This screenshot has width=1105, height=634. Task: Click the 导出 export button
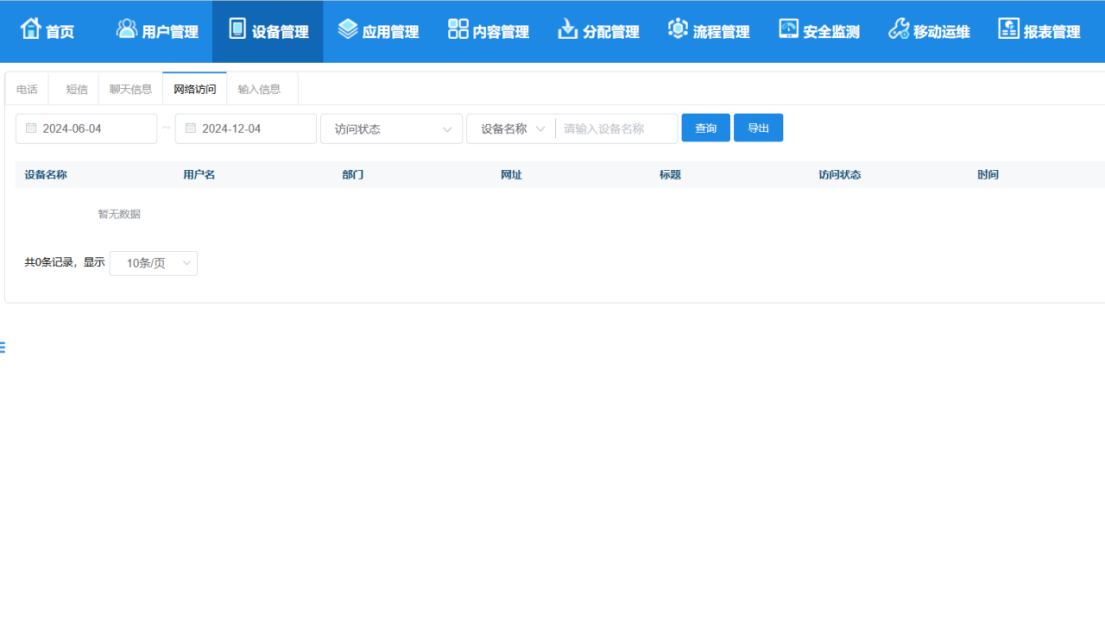pyautogui.click(x=758, y=128)
